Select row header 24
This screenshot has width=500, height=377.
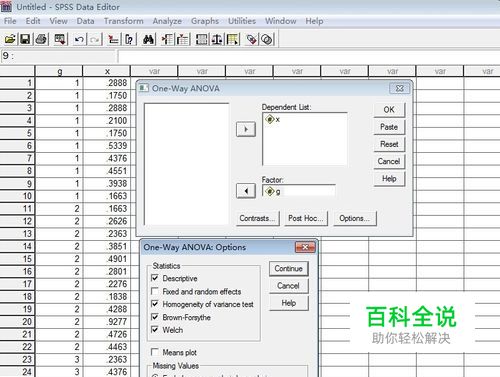coord(17,372)
